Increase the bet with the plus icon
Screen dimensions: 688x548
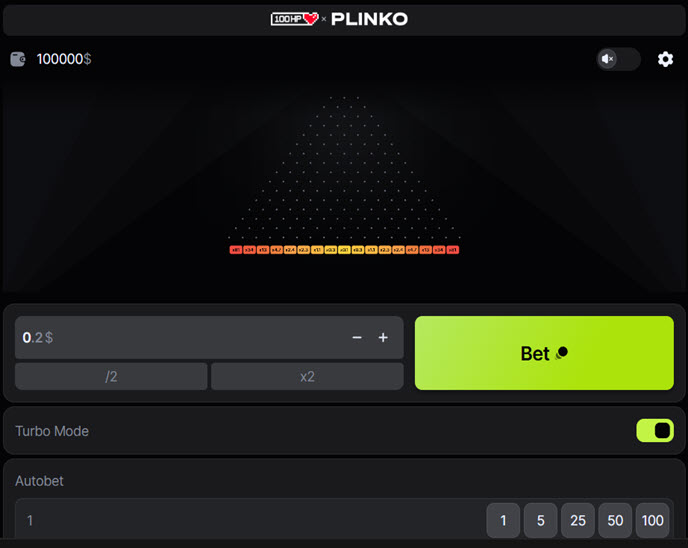(383, 338)
